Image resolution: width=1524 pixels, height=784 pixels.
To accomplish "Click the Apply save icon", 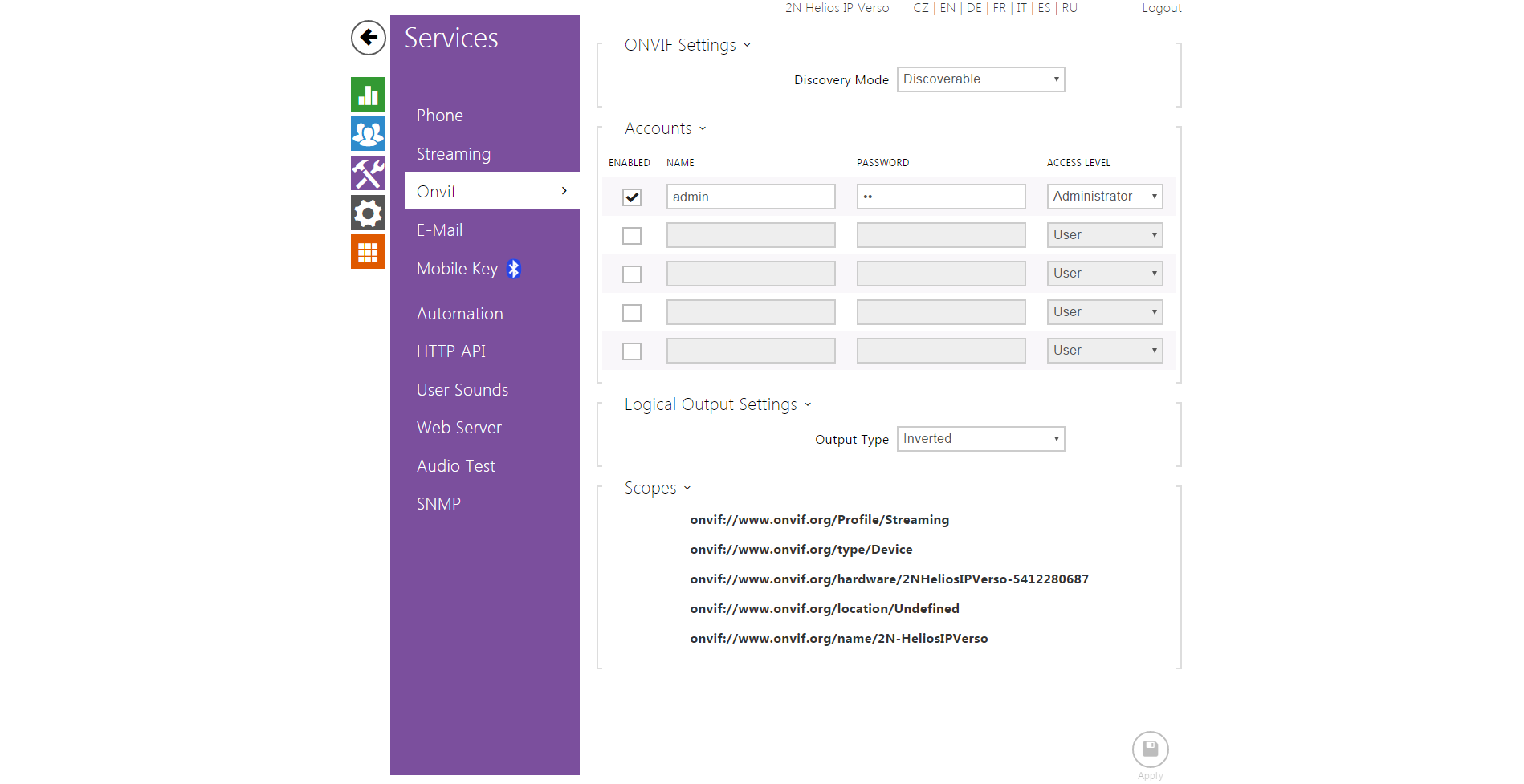I will click(x=1150, y=749).
